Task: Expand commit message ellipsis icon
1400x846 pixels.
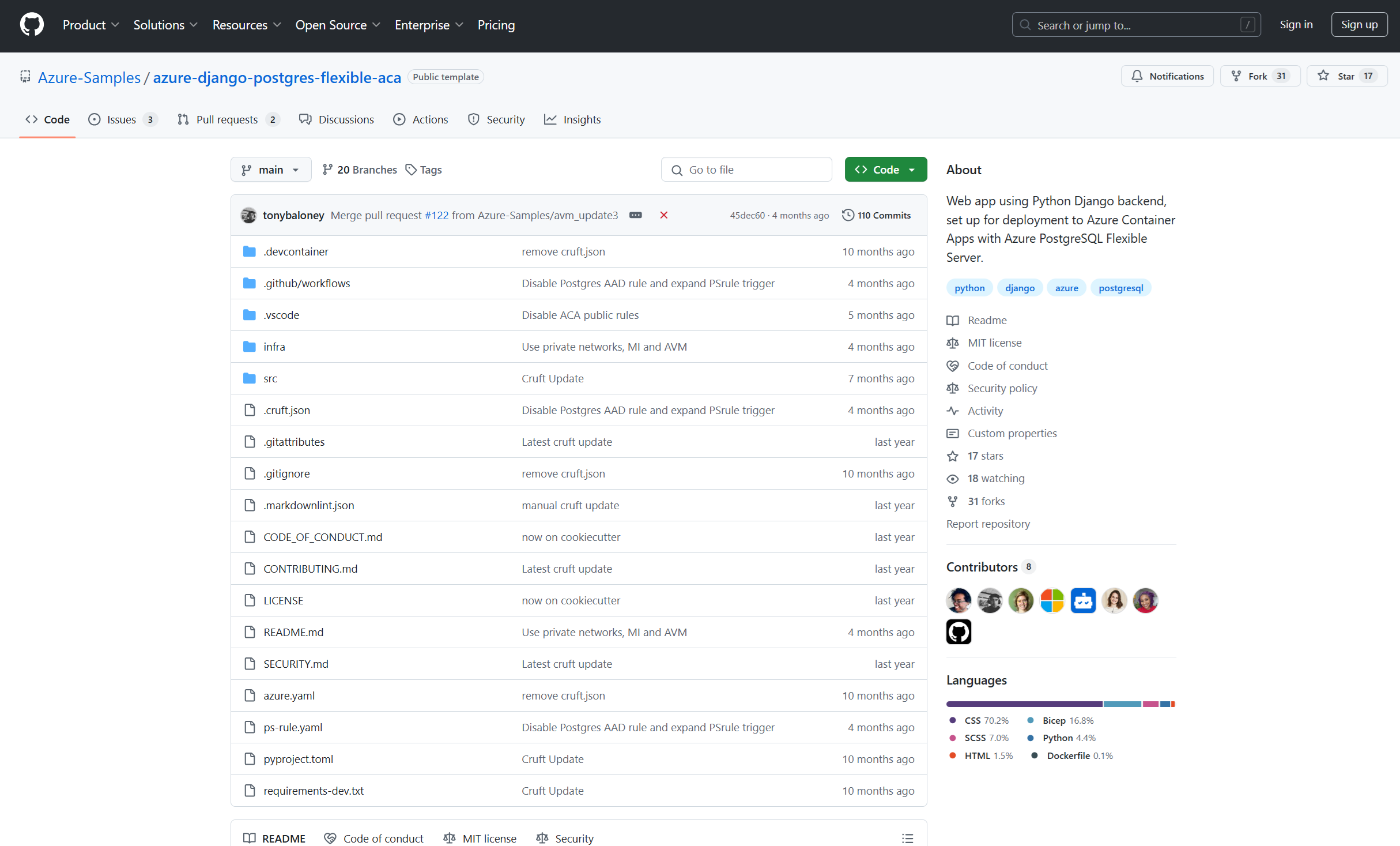Action: point(635,215)
